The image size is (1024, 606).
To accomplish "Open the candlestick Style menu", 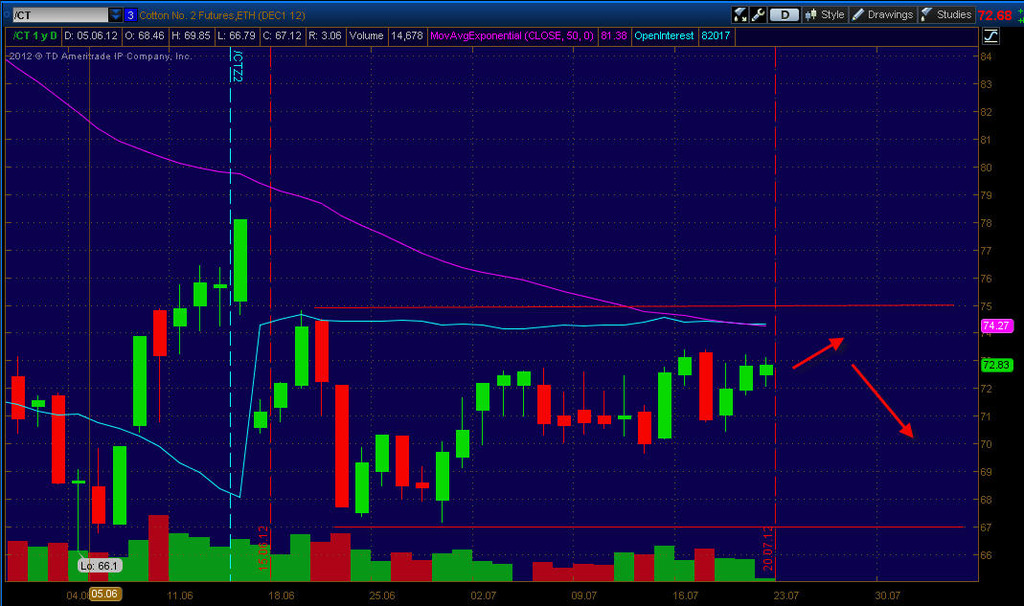I will coord(824,14).
